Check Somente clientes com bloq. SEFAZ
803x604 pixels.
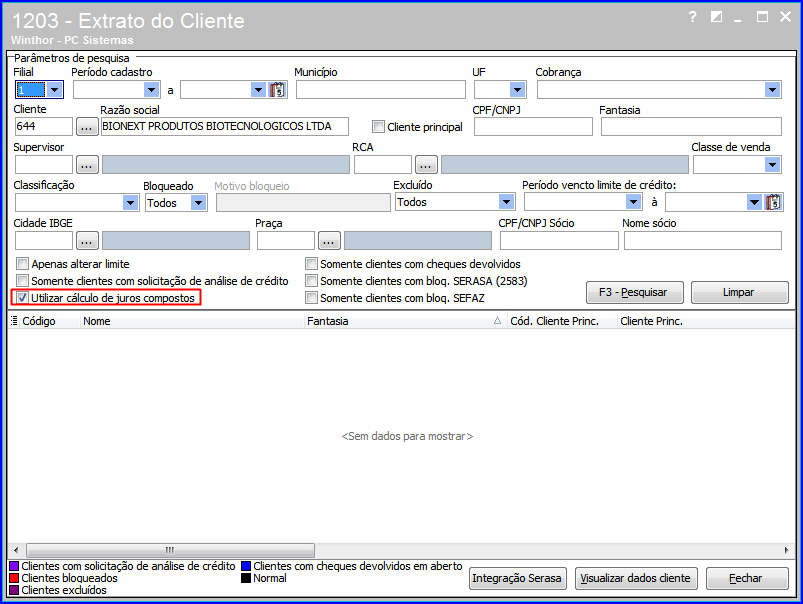pos(311,298)
